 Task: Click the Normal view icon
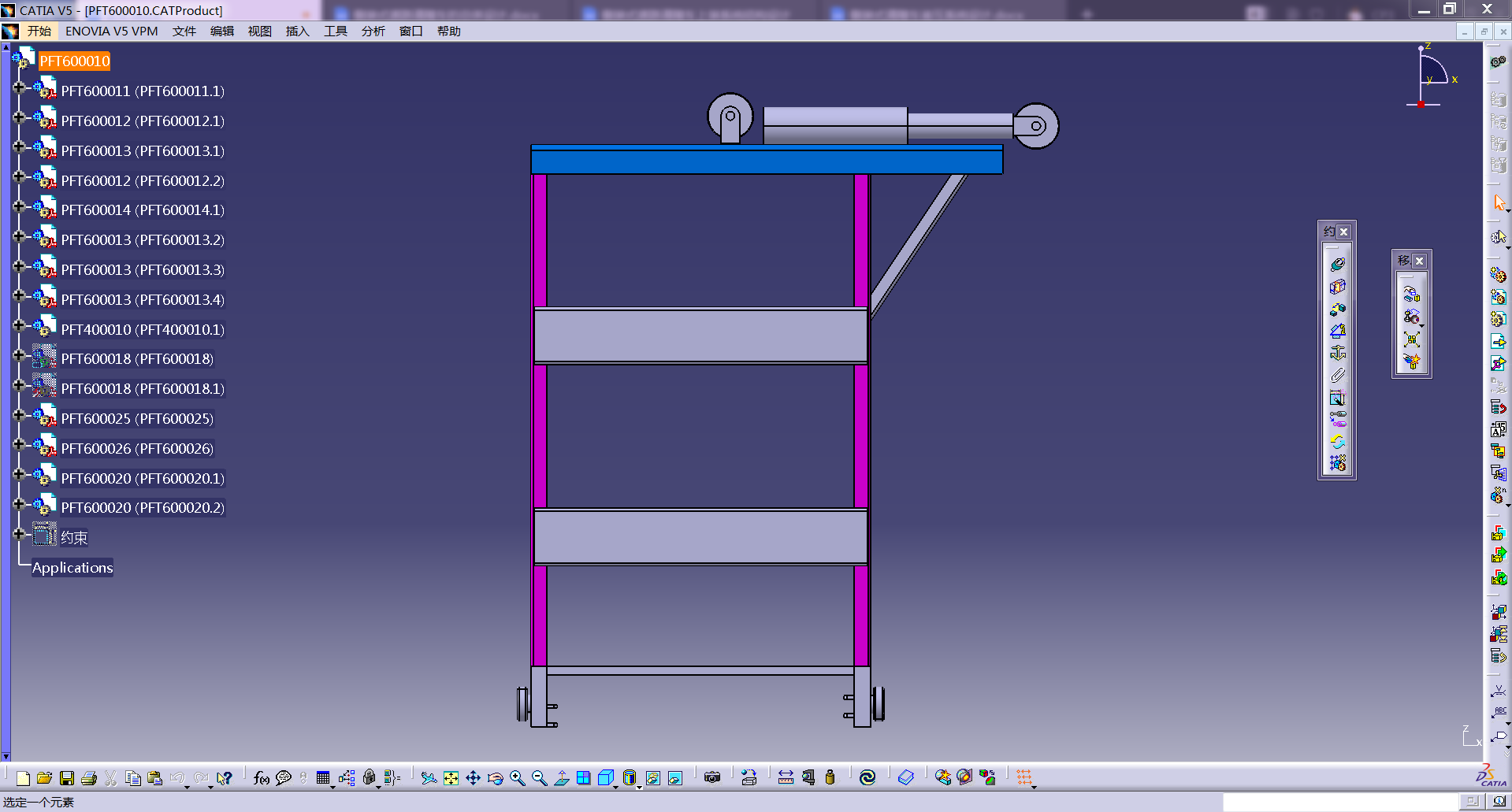coord(562,778)
